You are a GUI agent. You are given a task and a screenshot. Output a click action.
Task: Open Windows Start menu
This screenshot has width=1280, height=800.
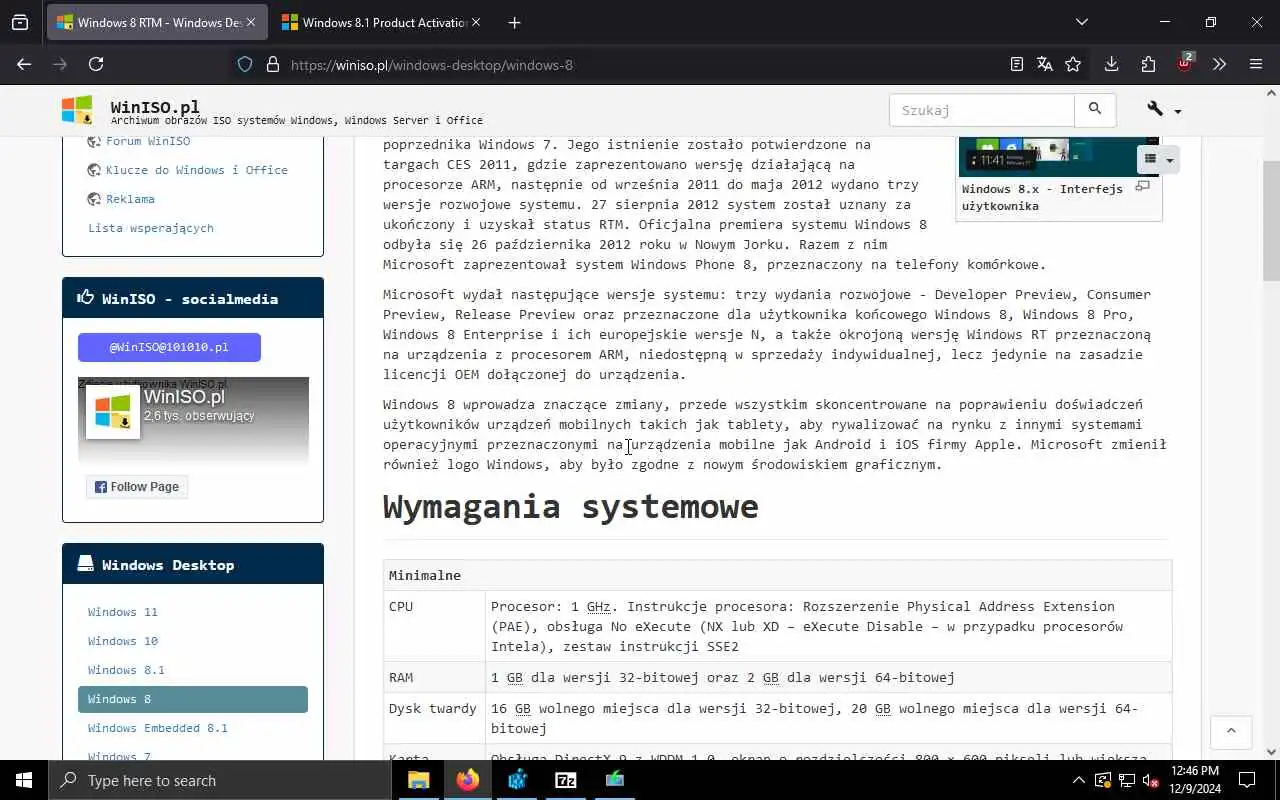pyautogui.click(x=24, y=780)
